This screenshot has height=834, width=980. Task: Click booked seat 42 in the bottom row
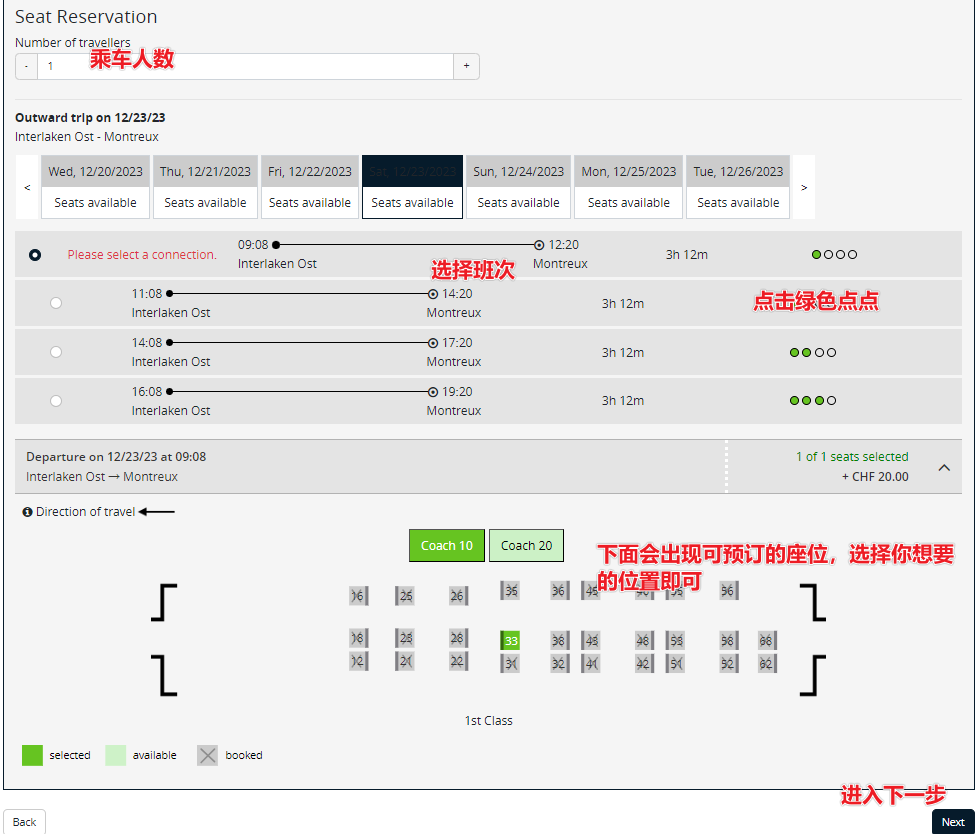pos(643,663)
